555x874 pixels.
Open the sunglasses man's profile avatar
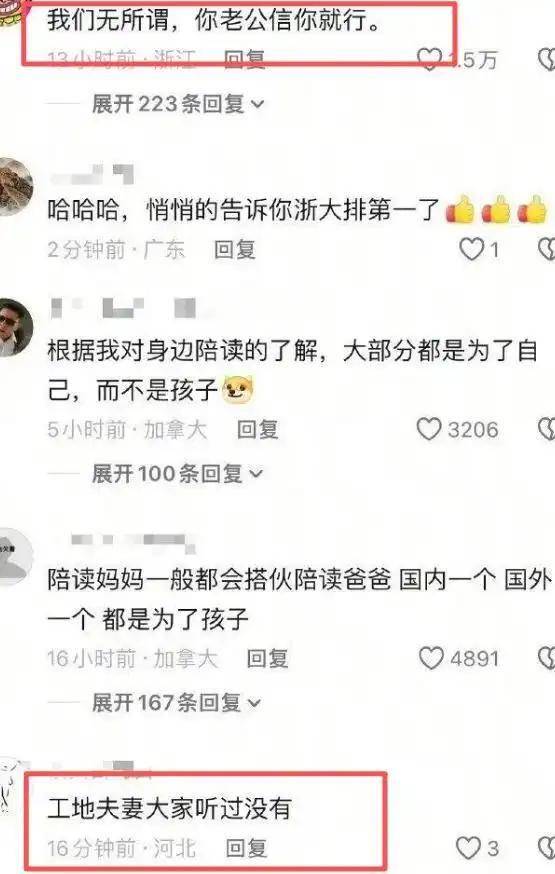[x=14, y=328]
